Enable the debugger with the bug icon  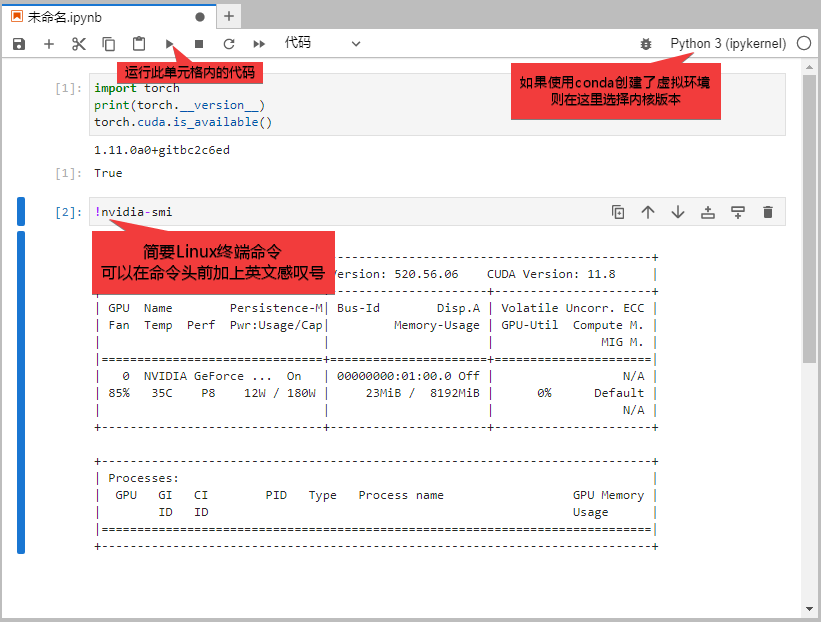[646, 44]
